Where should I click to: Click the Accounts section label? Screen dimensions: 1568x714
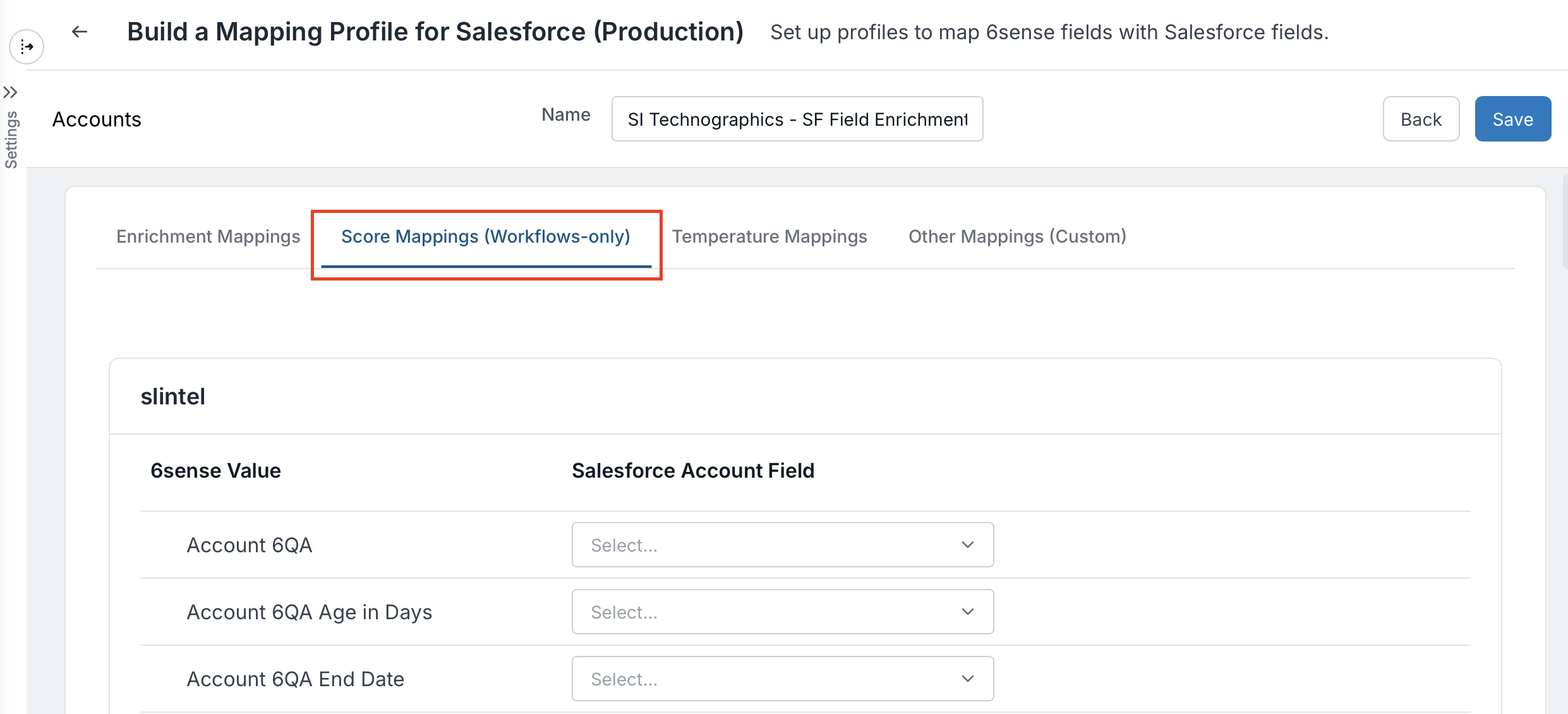97,119
